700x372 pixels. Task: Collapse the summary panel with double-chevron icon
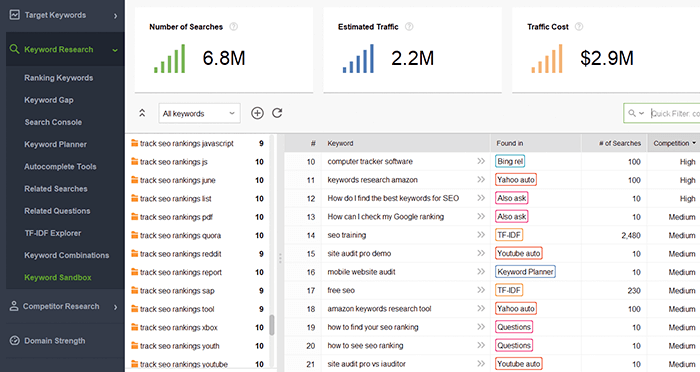[142, 113]
